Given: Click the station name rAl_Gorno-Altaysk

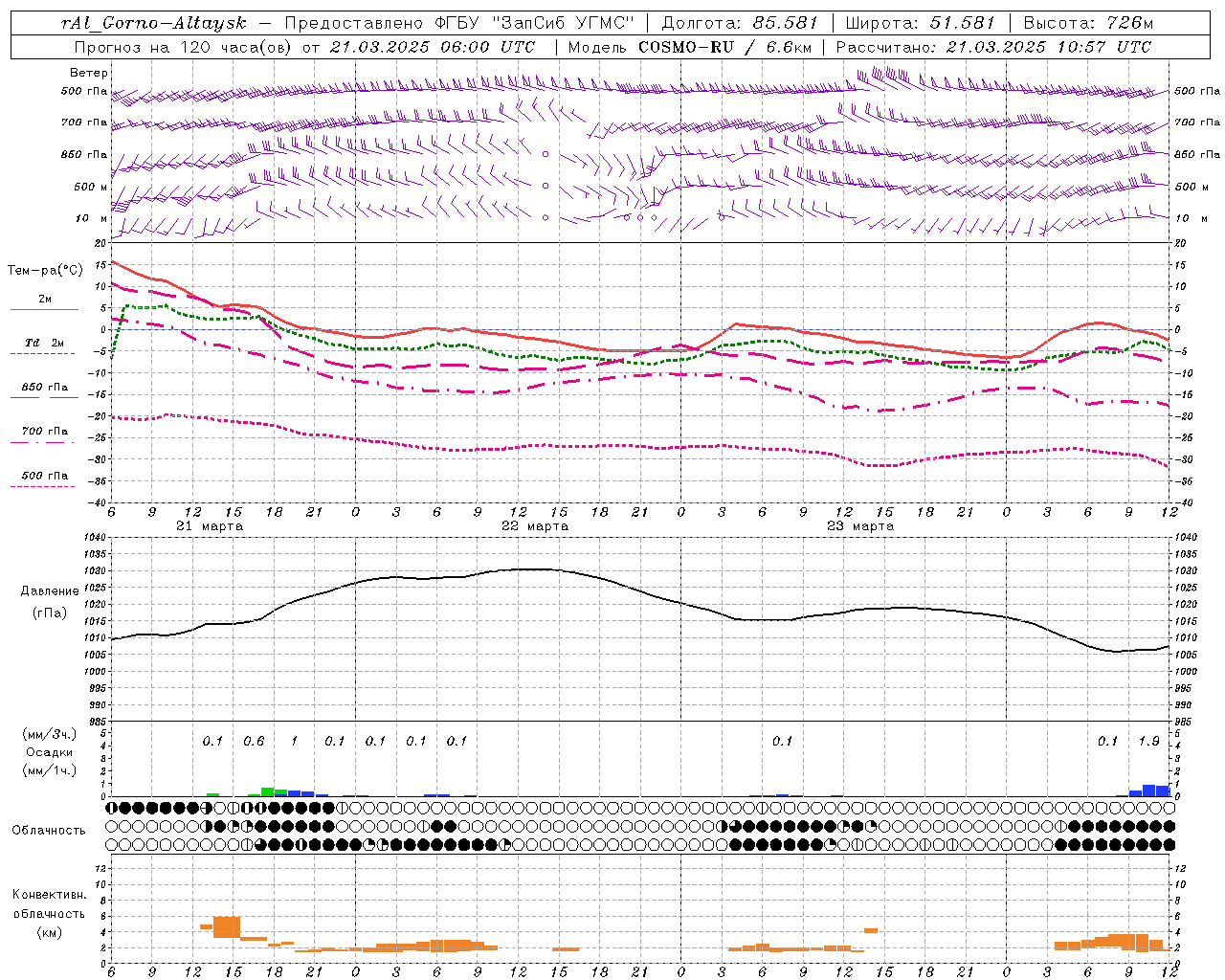Looking at the screenshot, I should (x=153, y=23).
